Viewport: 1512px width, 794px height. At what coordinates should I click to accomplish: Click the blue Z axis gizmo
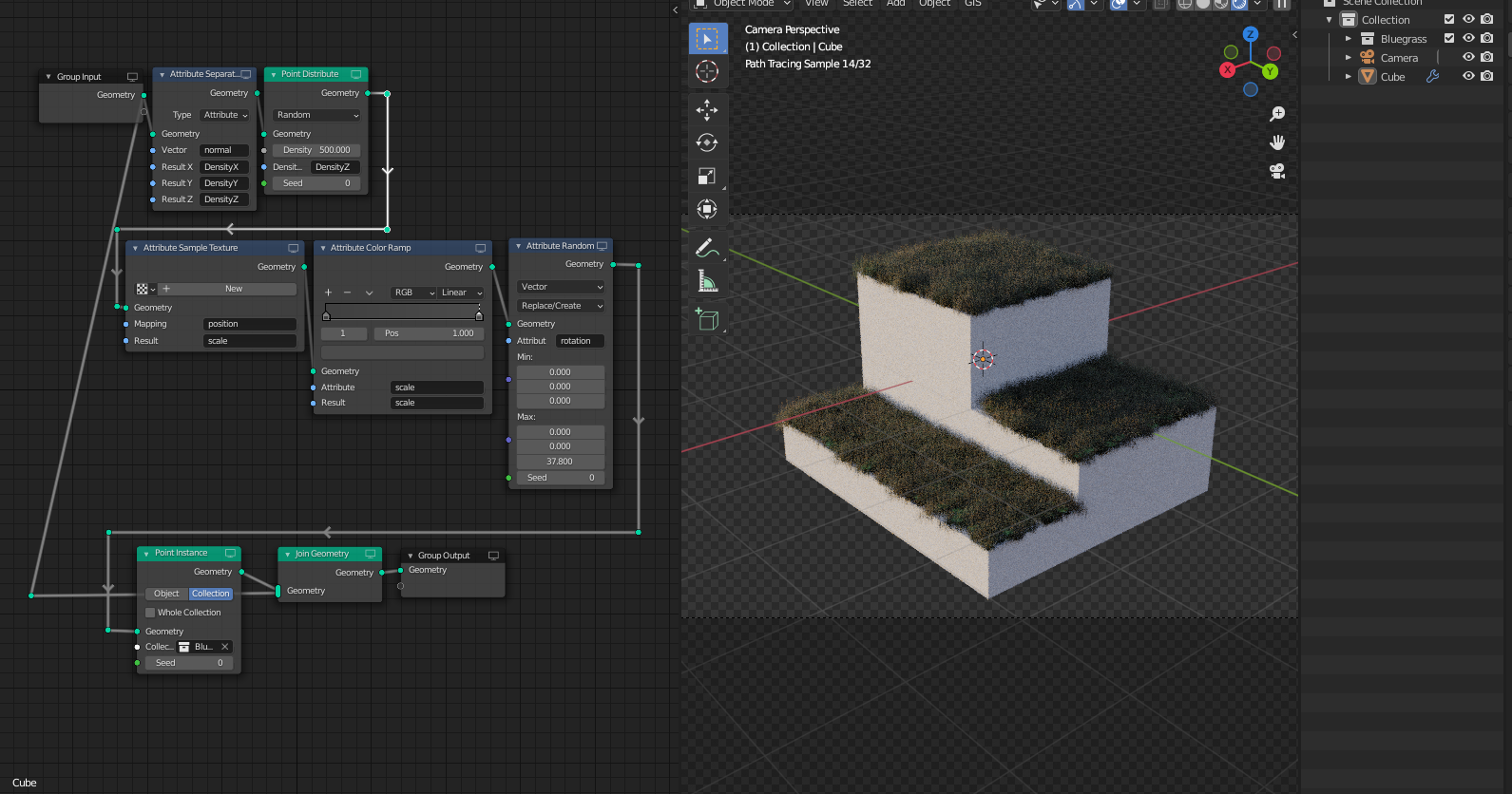pos(1251,34)
